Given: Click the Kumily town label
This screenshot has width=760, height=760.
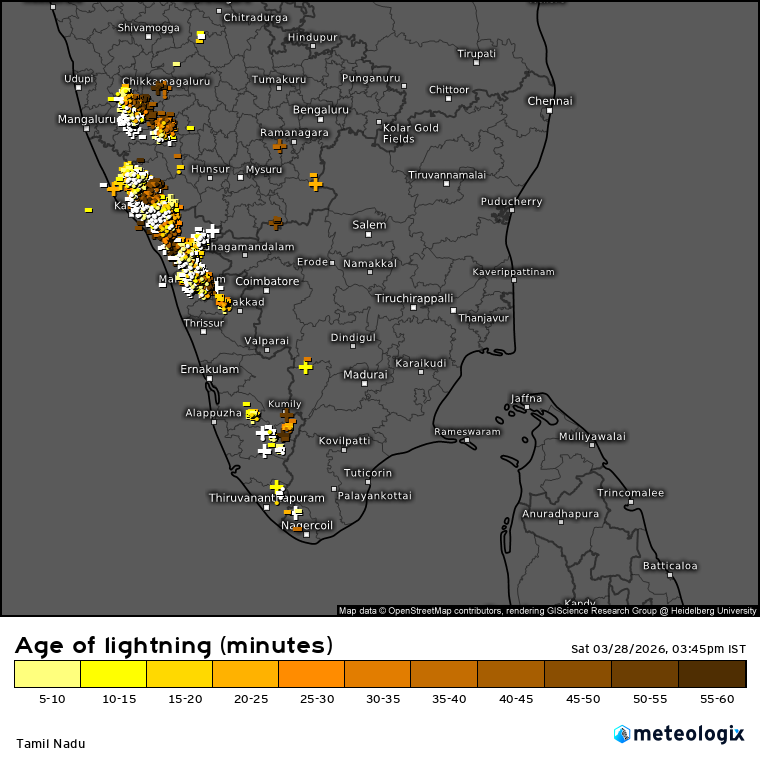Looking at the screenshot, I should (285, 404).
